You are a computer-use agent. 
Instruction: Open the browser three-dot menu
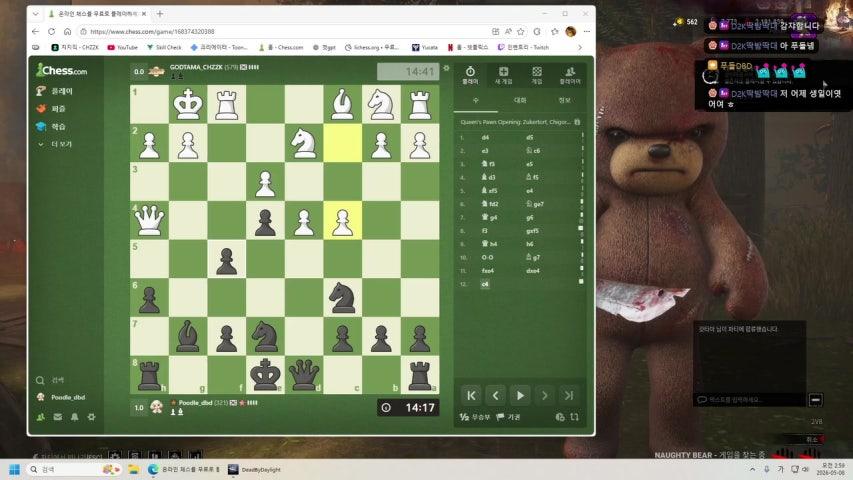[x=587, y=32]
